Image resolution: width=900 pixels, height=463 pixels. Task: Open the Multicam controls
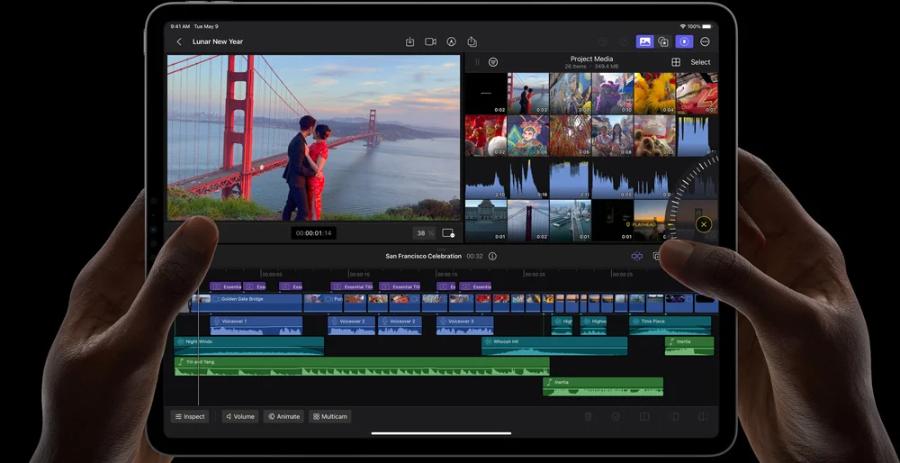tap(330, 417)
